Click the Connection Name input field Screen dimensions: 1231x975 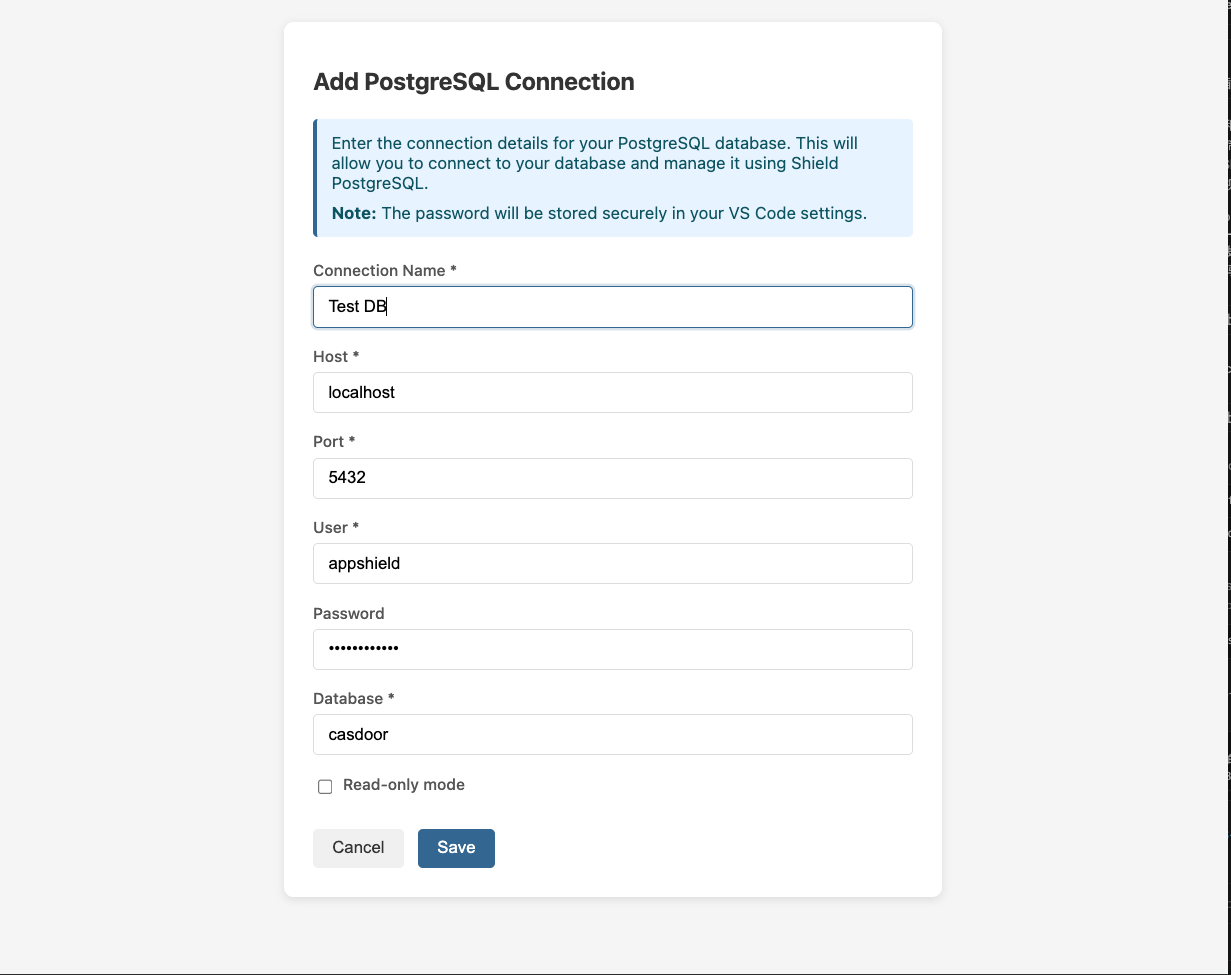pyautogui.click(x=612, y=307)
